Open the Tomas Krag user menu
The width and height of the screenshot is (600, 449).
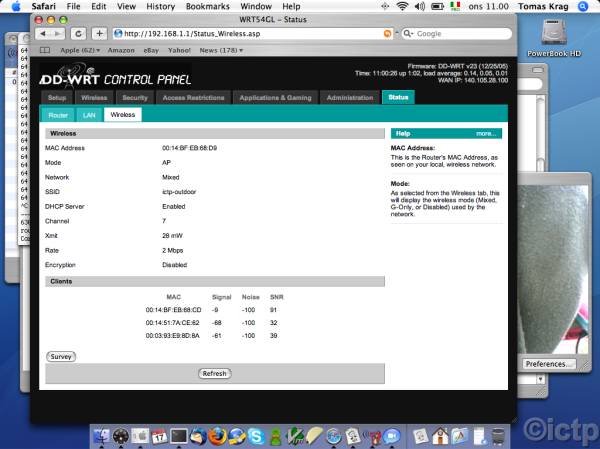[x=543, y=6]
